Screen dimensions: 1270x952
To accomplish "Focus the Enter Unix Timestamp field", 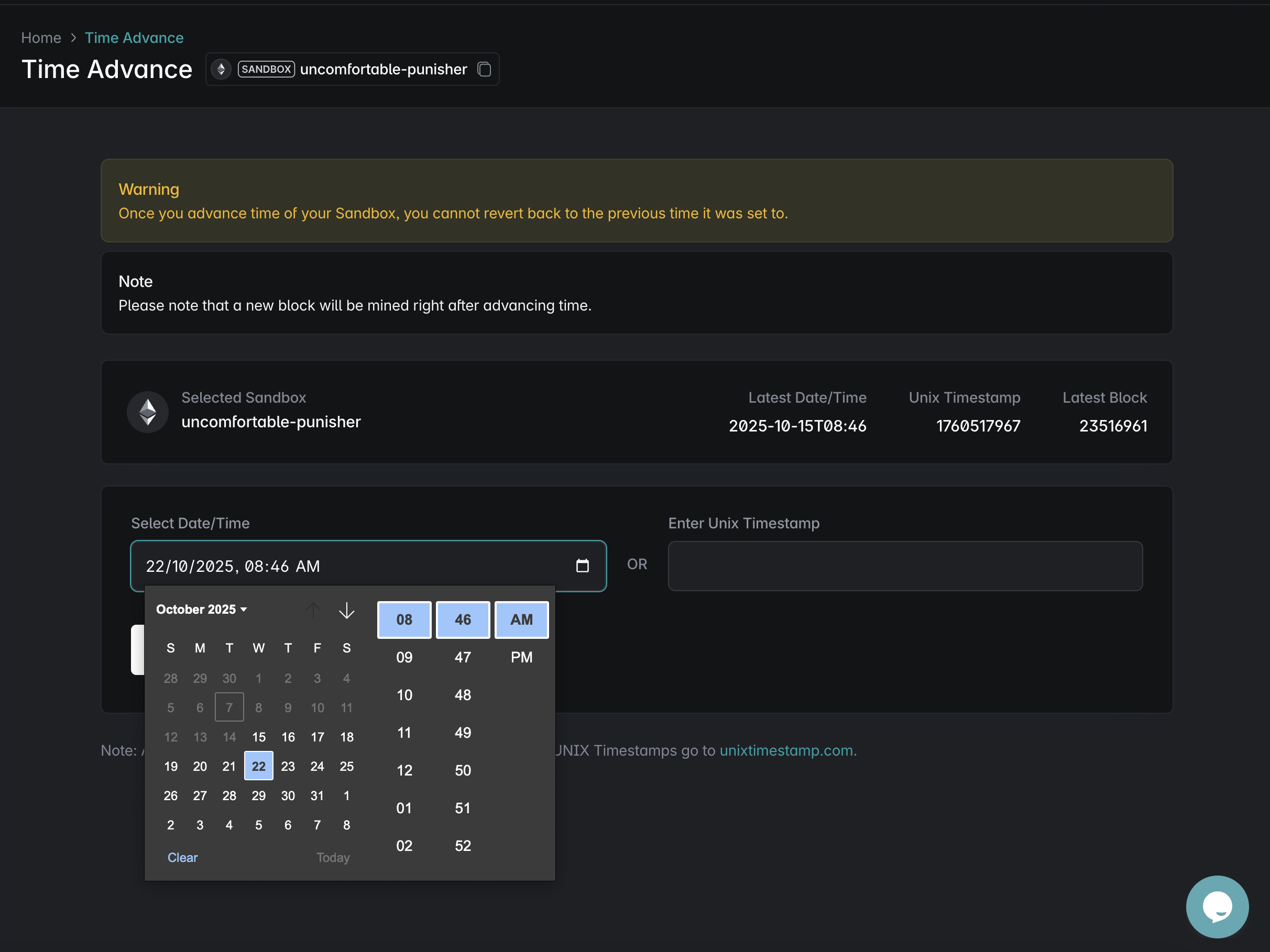I will tap(905, 566).
